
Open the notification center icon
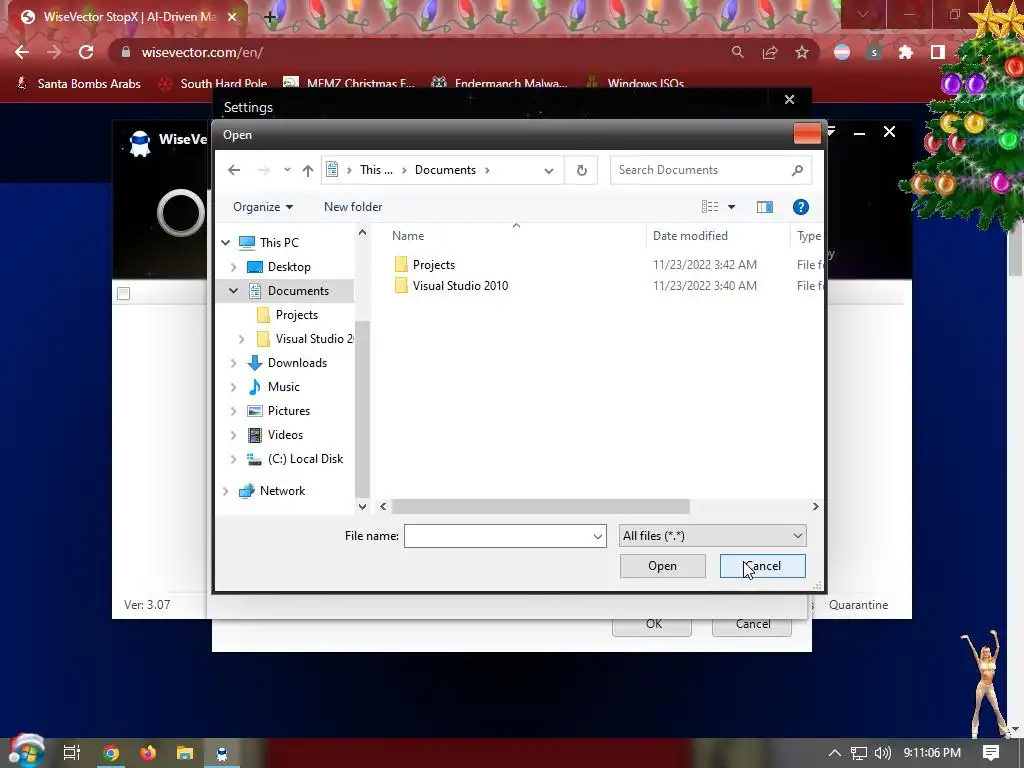[x=991, y=752]
